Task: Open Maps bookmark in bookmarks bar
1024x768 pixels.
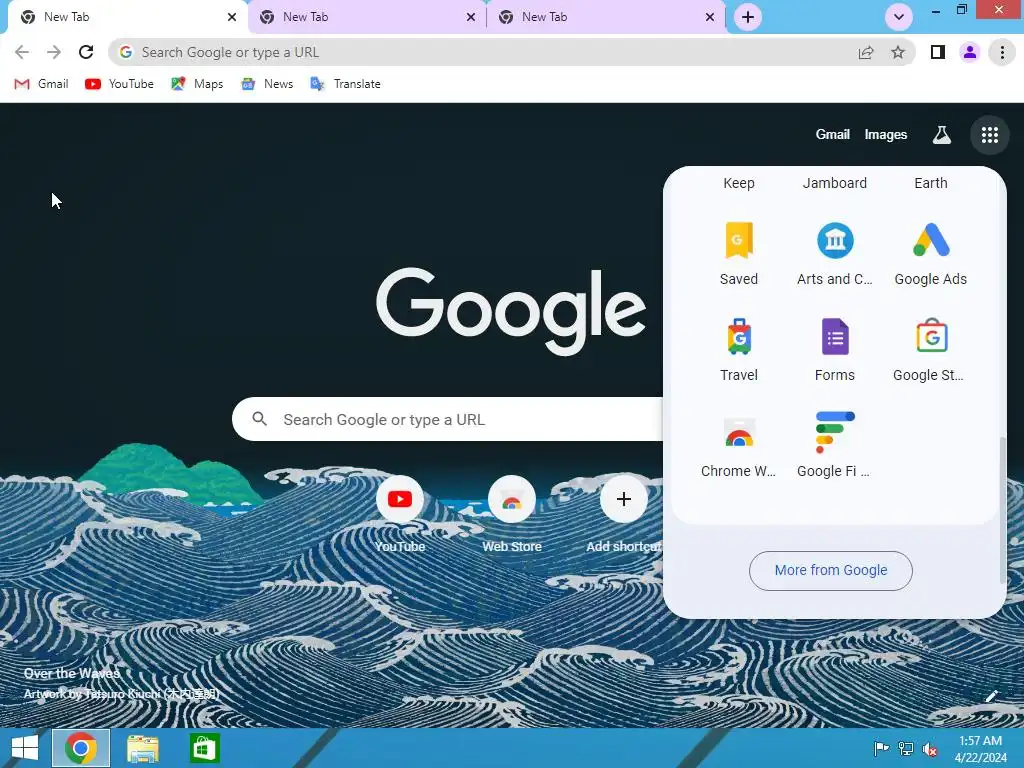Action: click(197, 84)
